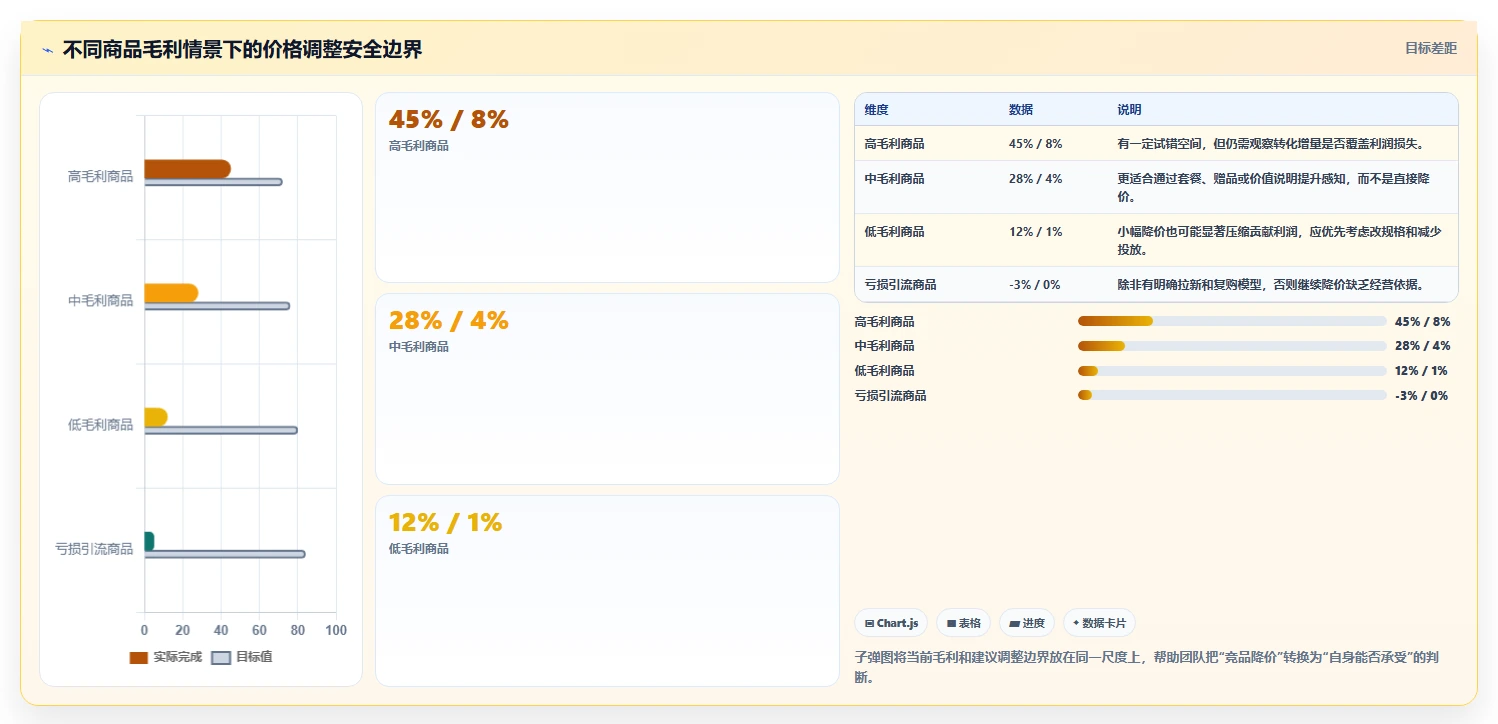Open the 12% / 1% data card
This screenshot has width=1498, height=724.
point(607,591)
